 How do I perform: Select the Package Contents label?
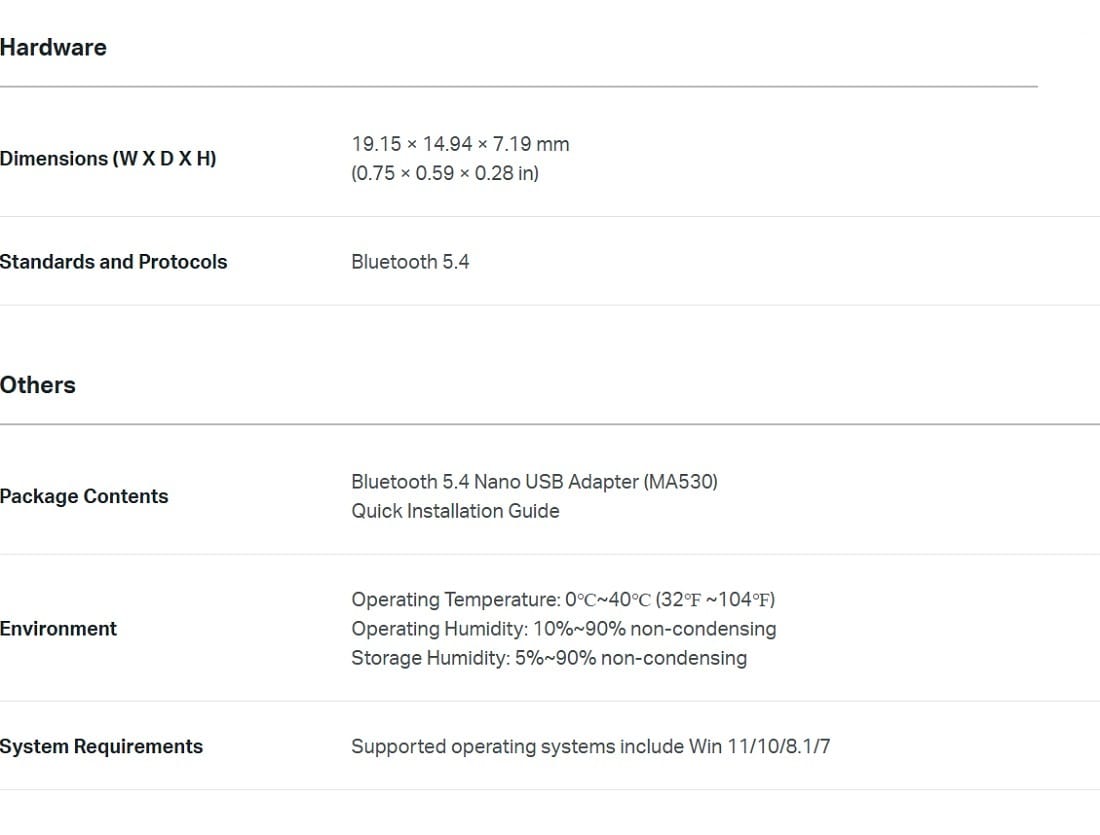click(84, 496)
